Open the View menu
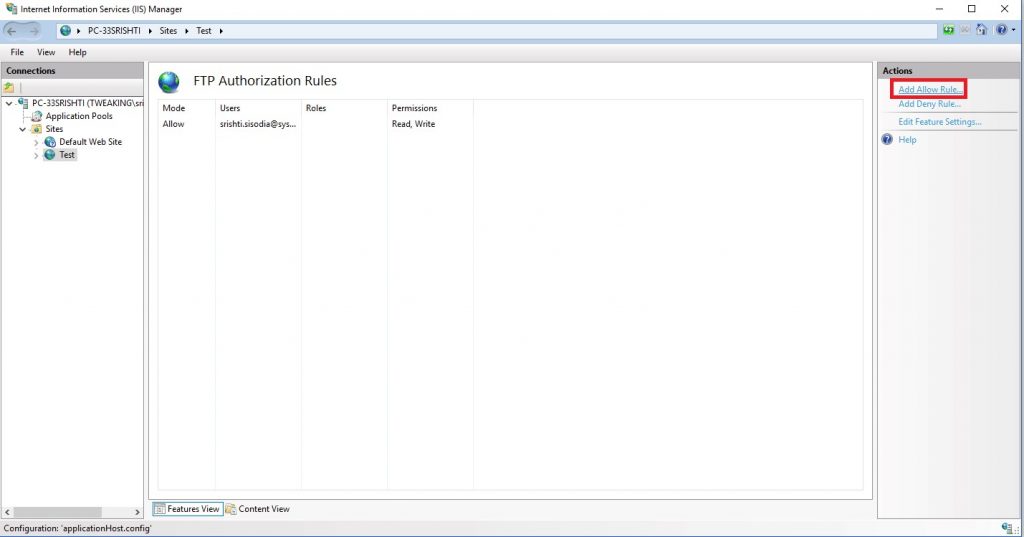The height and width of the screenshot is (537, 1024). pyautogui.click(x=46, y=52)
